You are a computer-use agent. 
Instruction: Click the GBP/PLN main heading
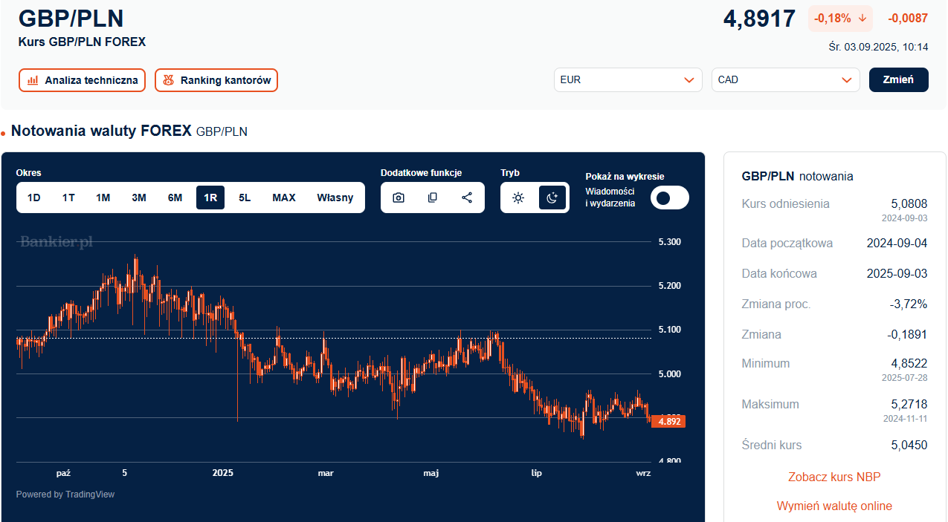[x=71, y=19]
